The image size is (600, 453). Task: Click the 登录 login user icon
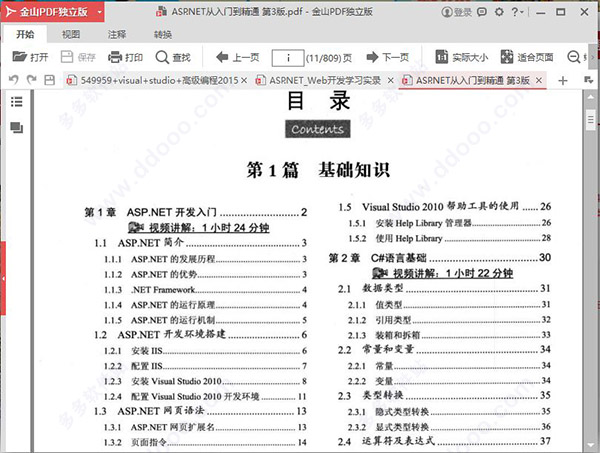click(x=447, y=12)
